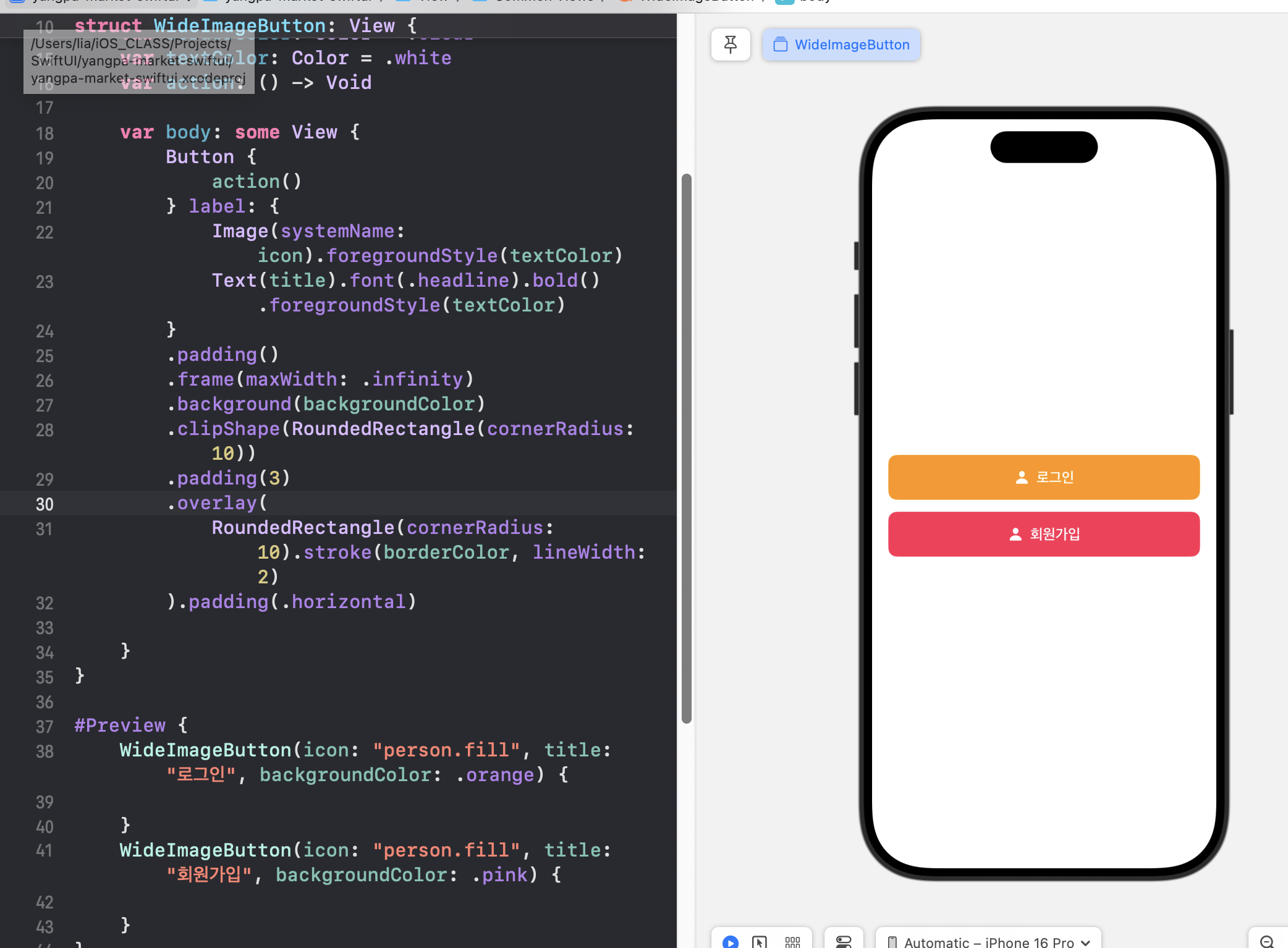Image resolution: width=1288 pixels, height=948 pixels.
Task: Click chevron beside iPhone 16 Pro
Action: click(x=1086, y=942)
